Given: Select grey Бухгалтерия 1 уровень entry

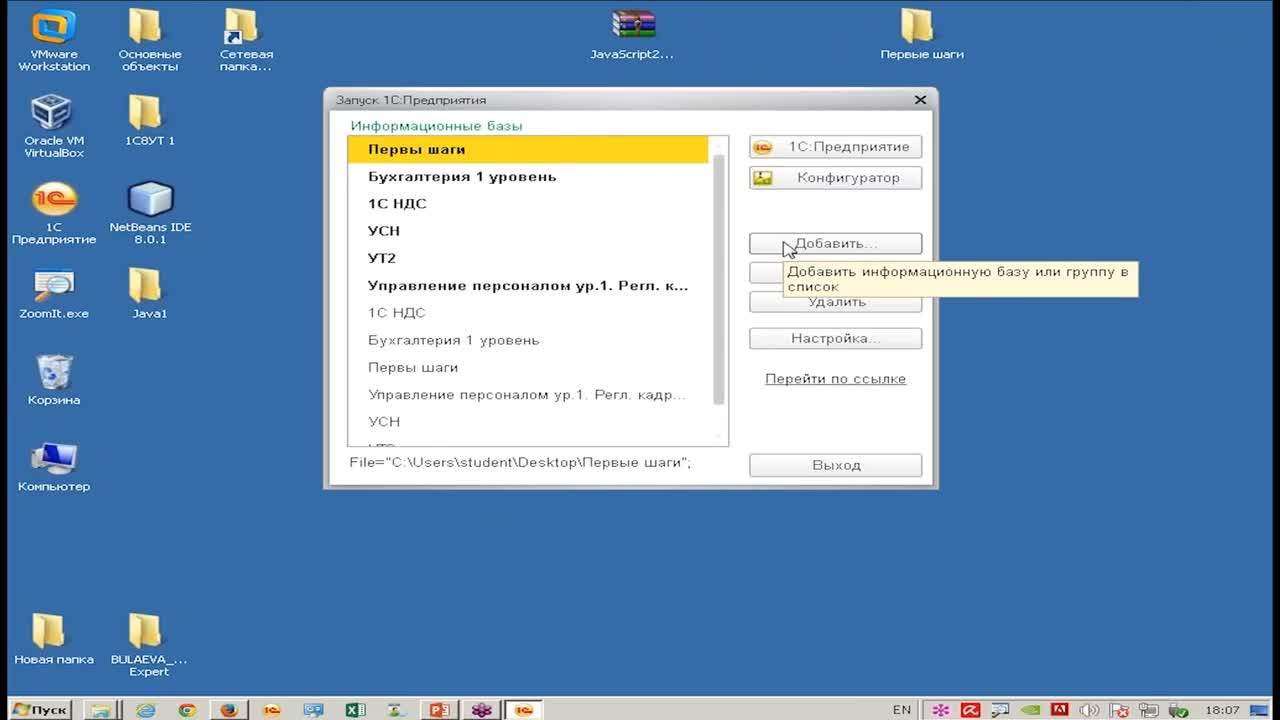Looking at the screenshot, I should tap(527, 340).
